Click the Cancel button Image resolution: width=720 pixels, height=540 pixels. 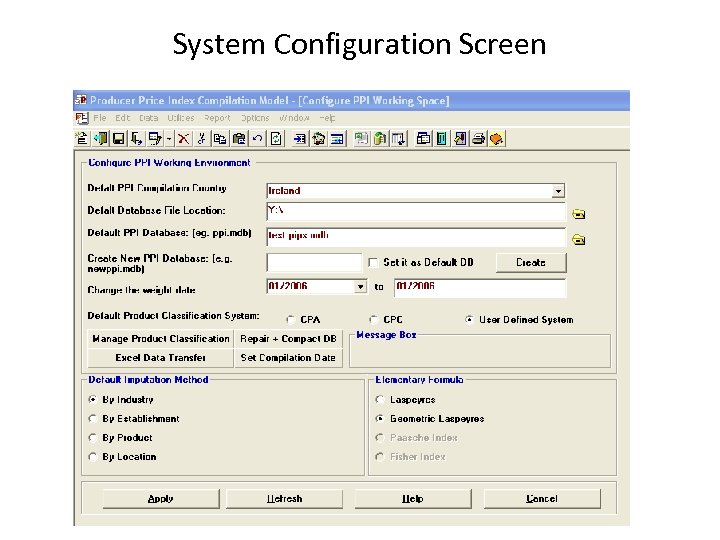pos(542,499)
